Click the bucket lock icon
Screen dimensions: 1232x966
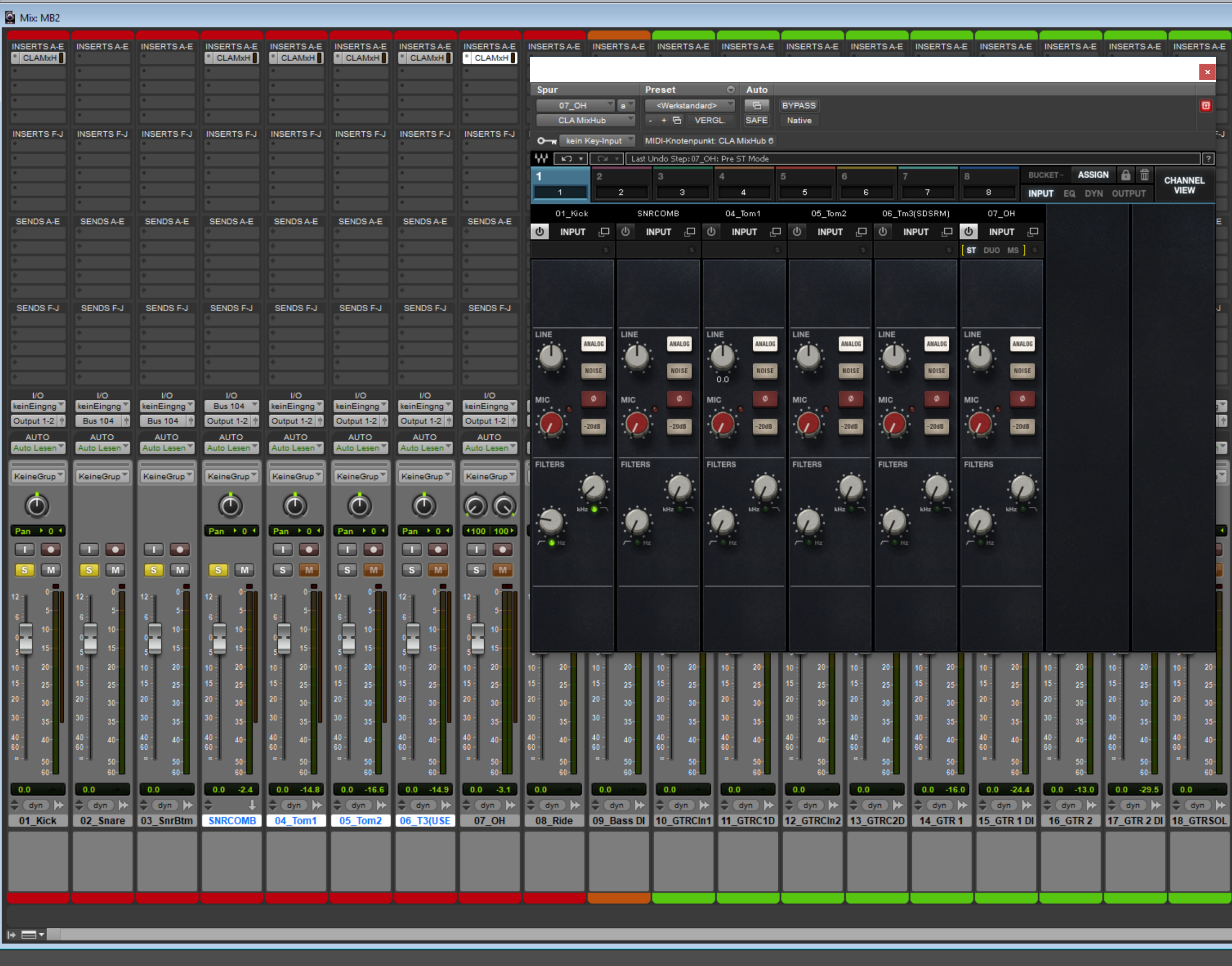[x=1125, y=175]
